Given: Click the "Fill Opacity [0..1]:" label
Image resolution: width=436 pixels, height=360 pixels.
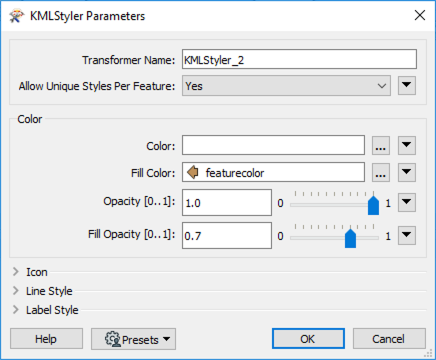Looking at the screenshot, I should [x=132, y=234].
